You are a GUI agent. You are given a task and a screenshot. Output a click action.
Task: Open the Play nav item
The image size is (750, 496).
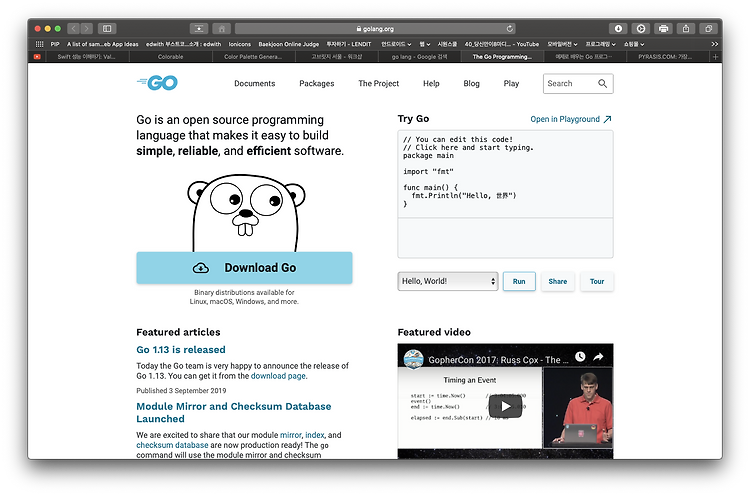pyautogui.click(x=511, y=84)
